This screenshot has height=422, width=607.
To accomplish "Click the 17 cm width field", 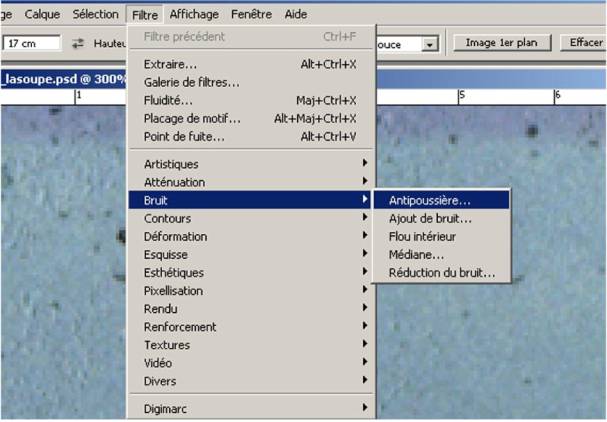I will pos(32,43).
